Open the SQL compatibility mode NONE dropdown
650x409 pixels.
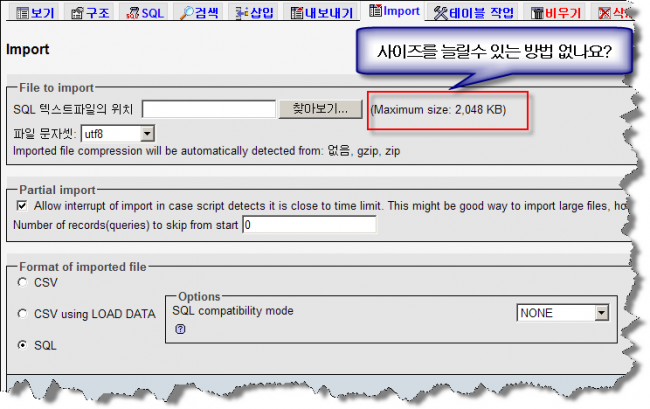point(563,313)
